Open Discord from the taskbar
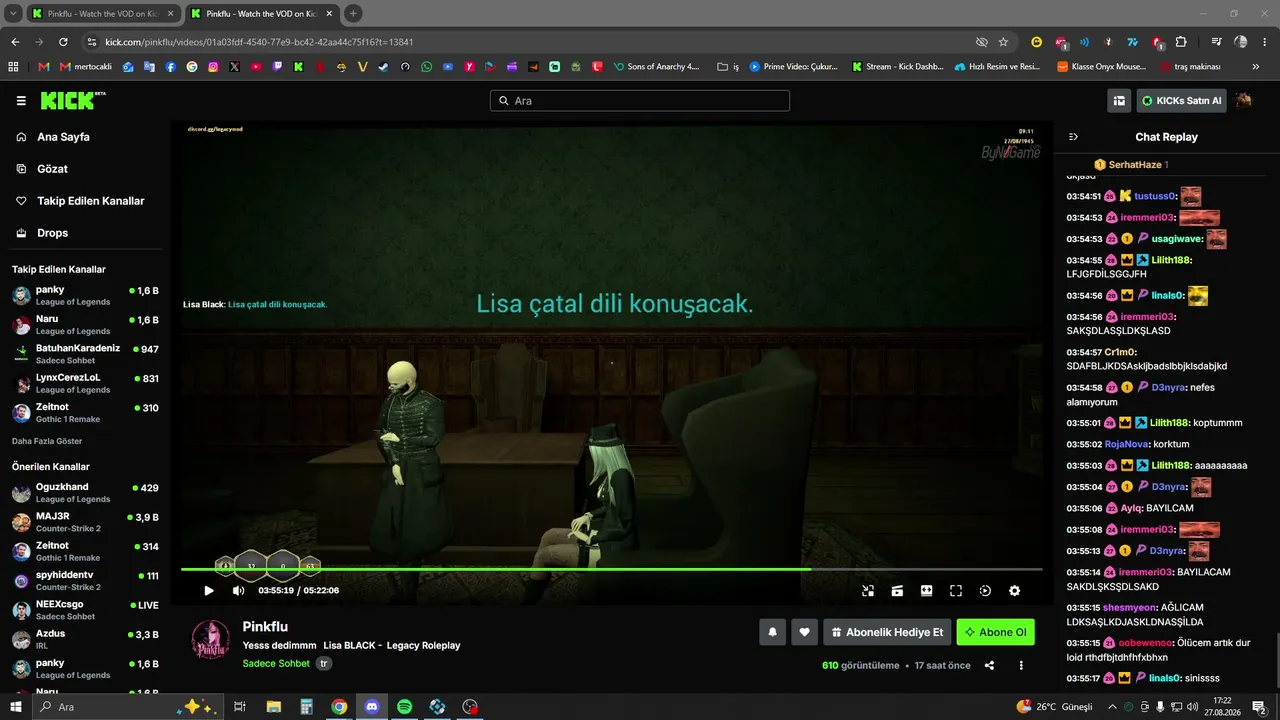Image resolution: width=1280 pixels, height=720 pixels. point(372,707)
